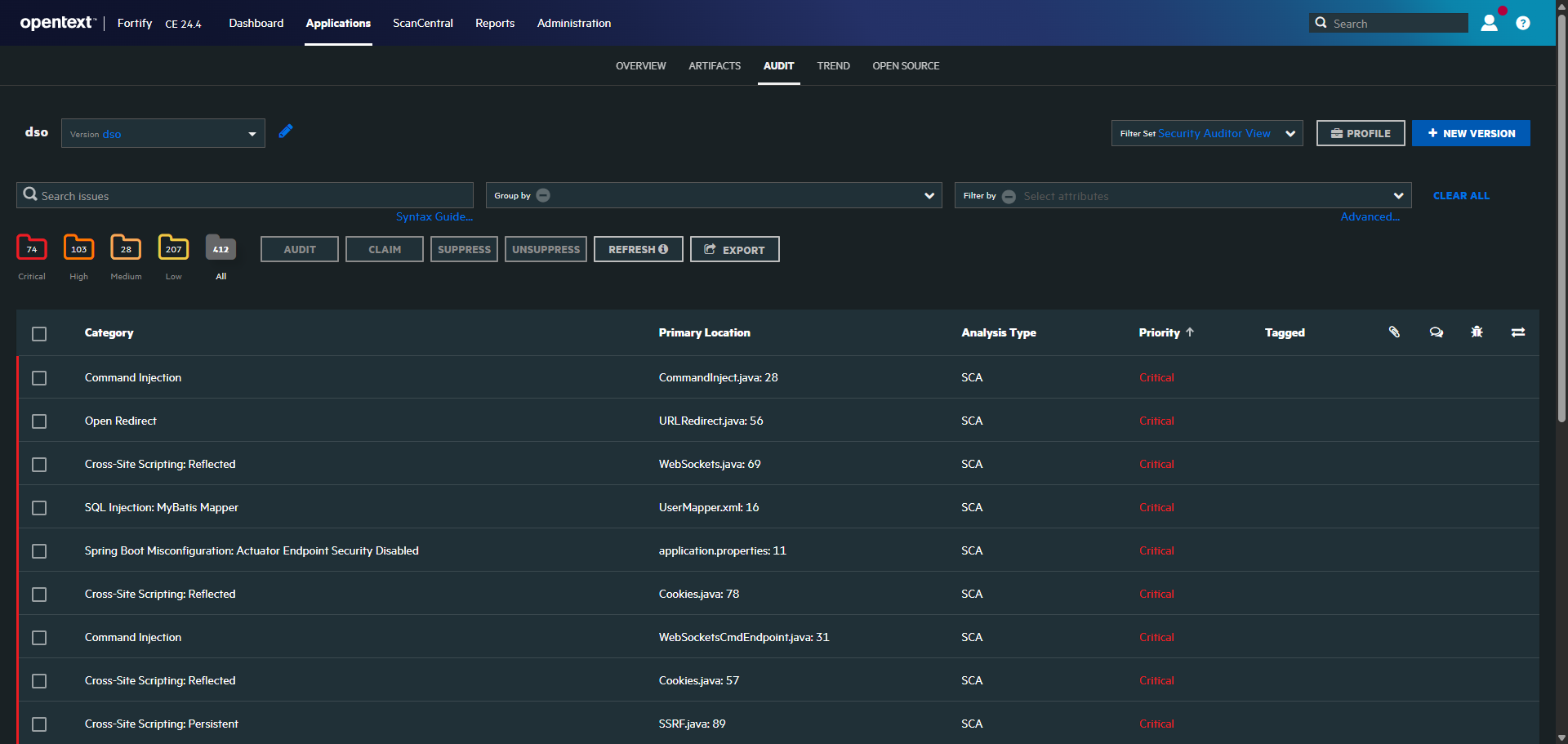Viewport: 1568px width, 744px height.
Task: Switch to the ARTIFACTS tab
Action: 715,65
